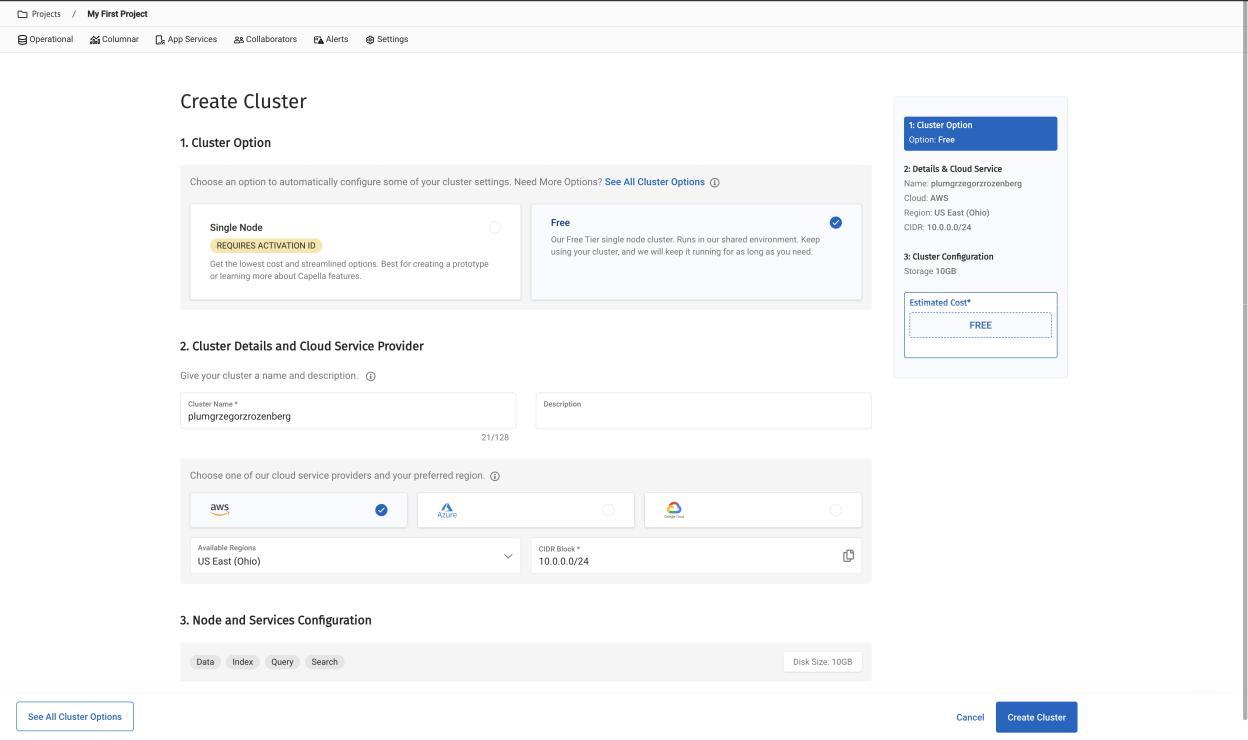Click info icon beside See All Cluster Options
This screenshot has height=740, width=1248.
click(x=714, y=182)
